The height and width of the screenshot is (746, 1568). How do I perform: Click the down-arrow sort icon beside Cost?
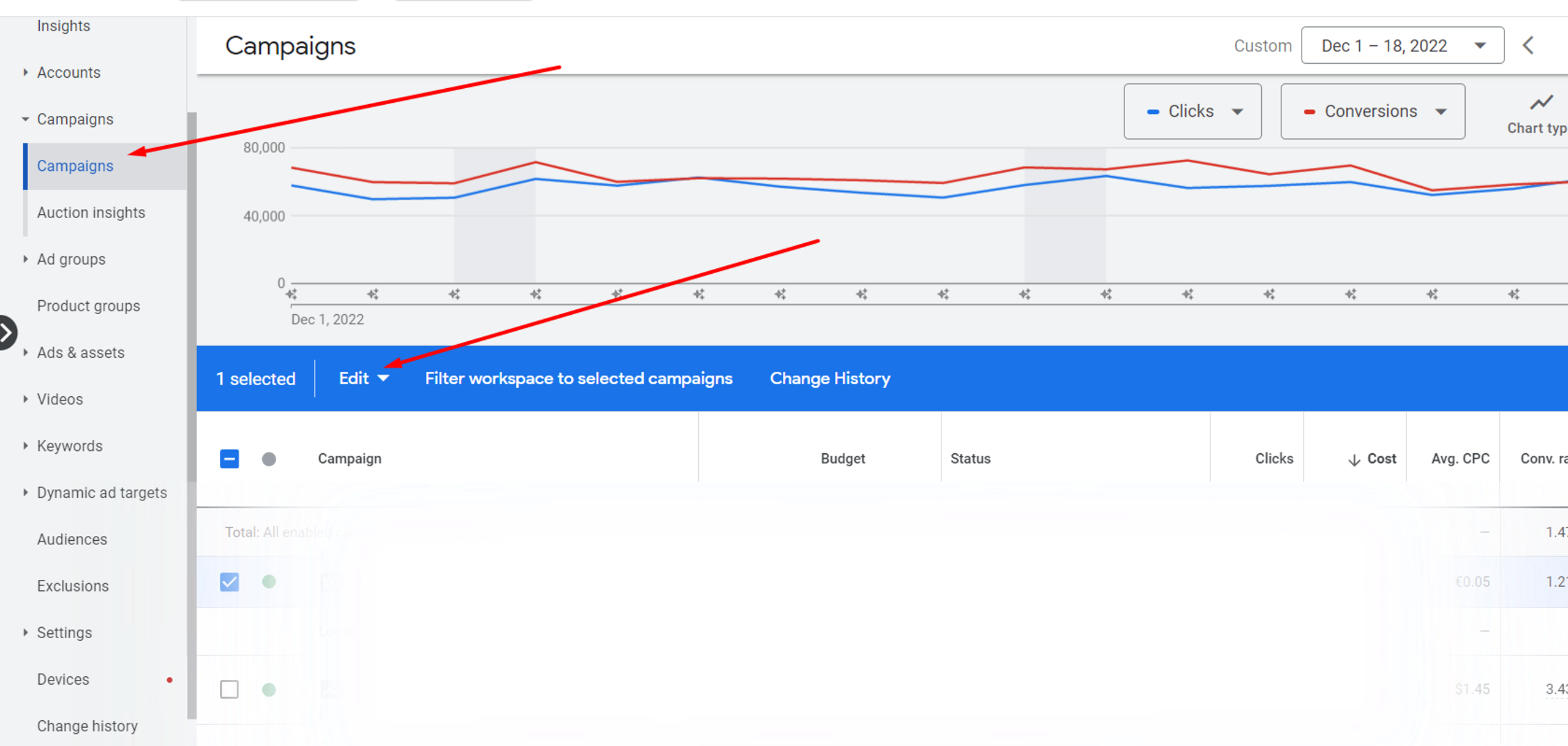[1354, 459]
